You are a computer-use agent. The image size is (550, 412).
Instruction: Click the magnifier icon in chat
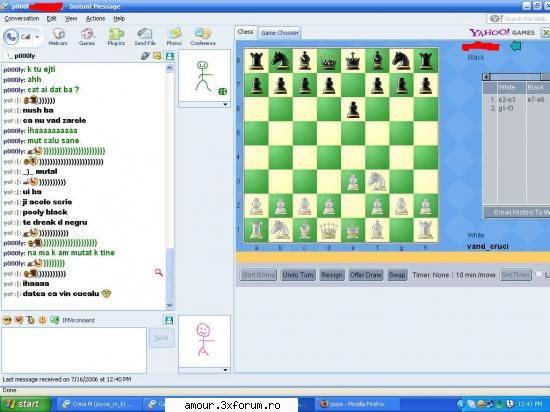[x=159, y=272]
